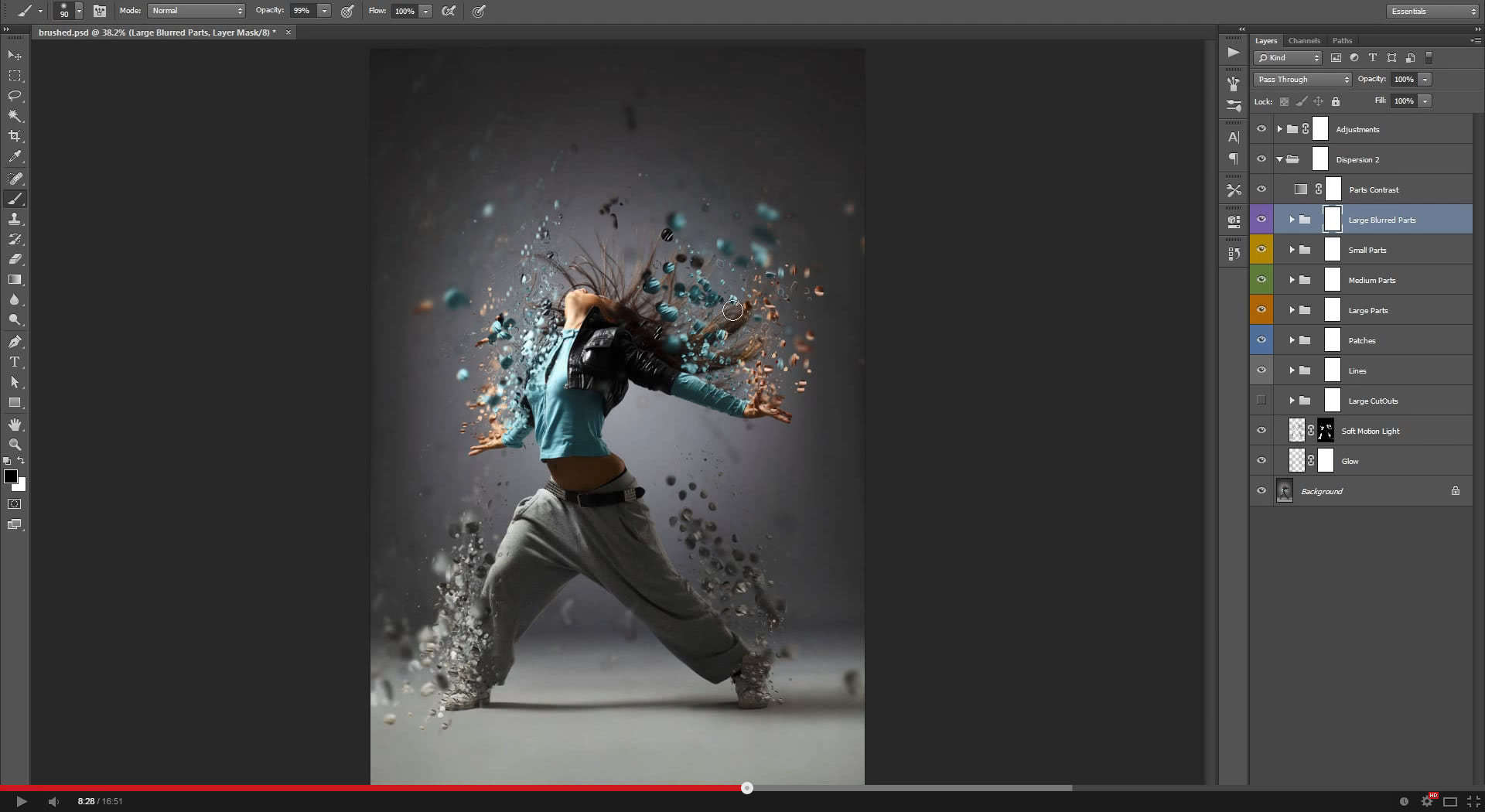Activate the Hand tool
Screen dimensions: 1485x812
point(15,425)
